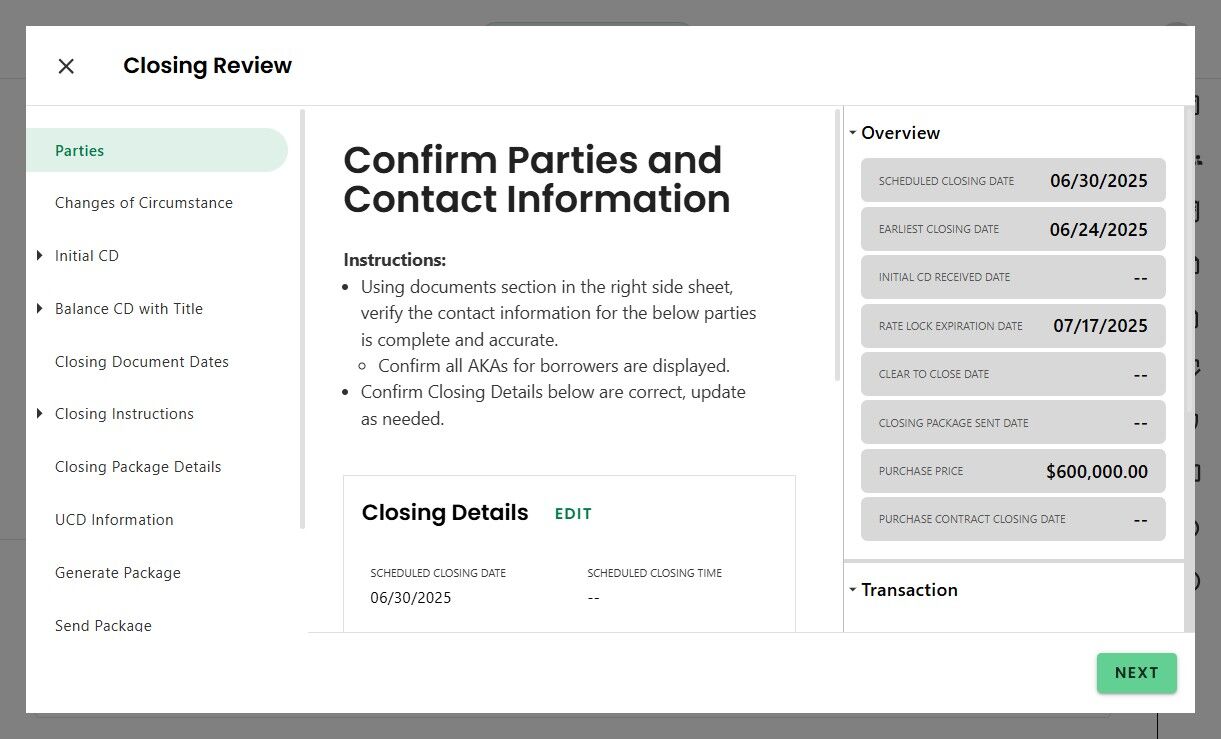The width and height of the screenshot is (1221, 739).
Task: Open Closing Package Details step
Action: tap(138, 467)
